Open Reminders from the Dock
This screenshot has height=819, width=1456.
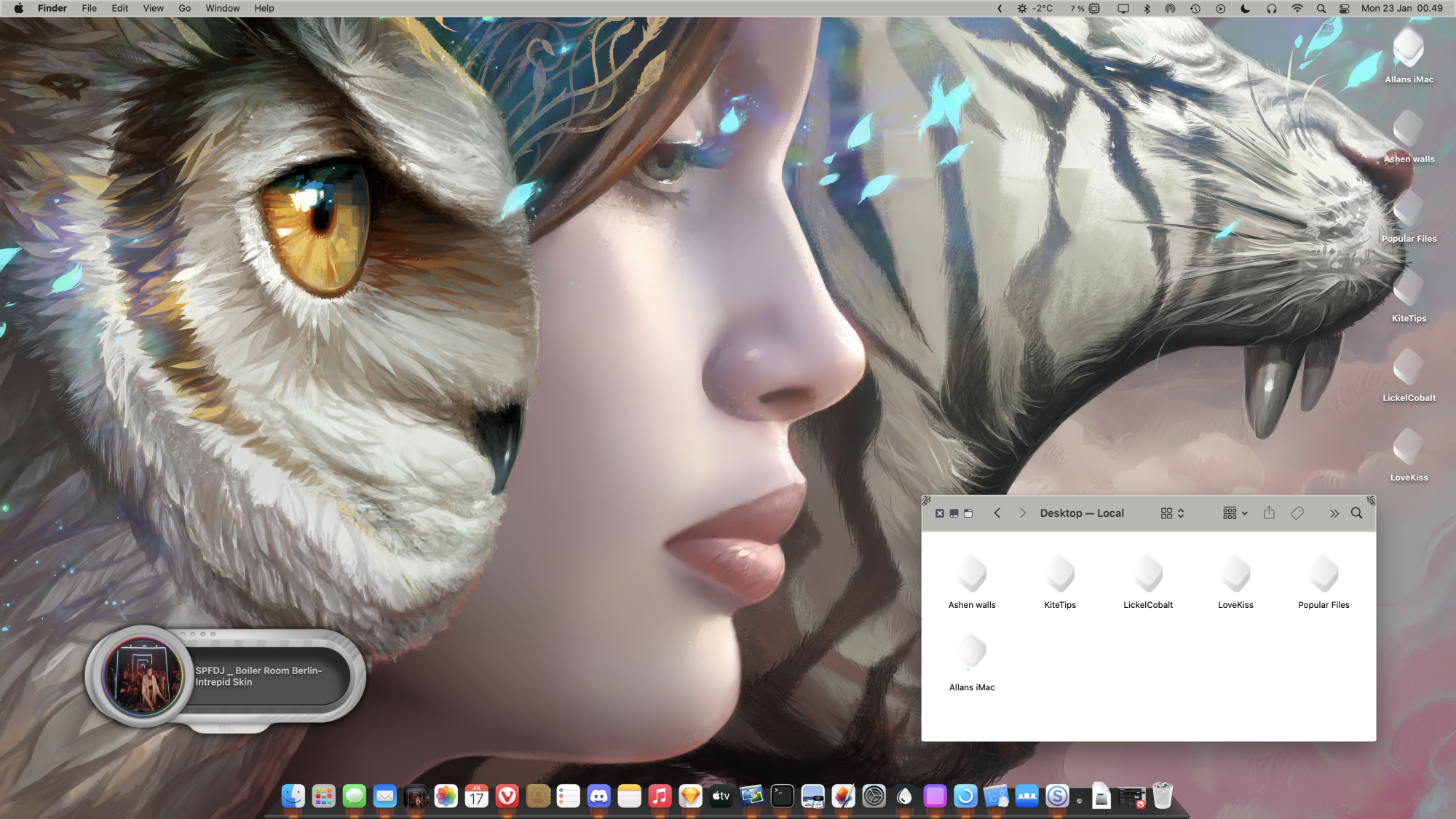coord(569,796)
